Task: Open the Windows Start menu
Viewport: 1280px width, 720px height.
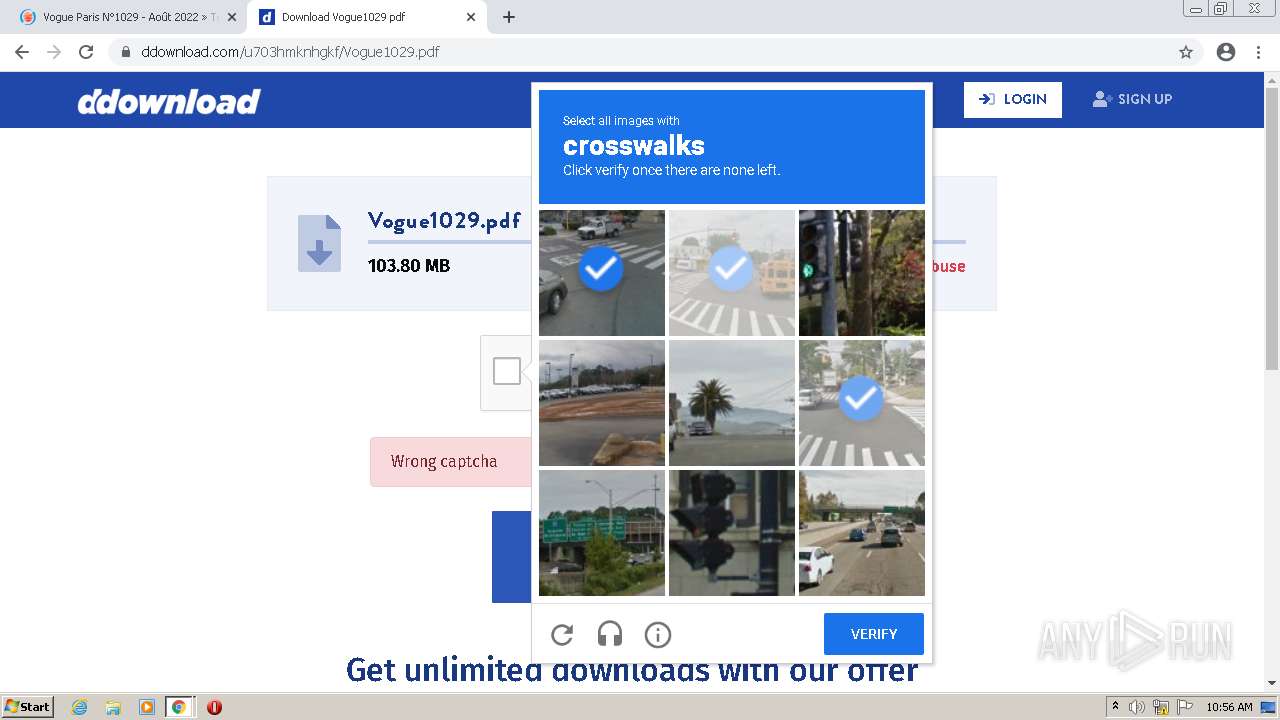Action: pyautogui.click(x=28, y=706)
